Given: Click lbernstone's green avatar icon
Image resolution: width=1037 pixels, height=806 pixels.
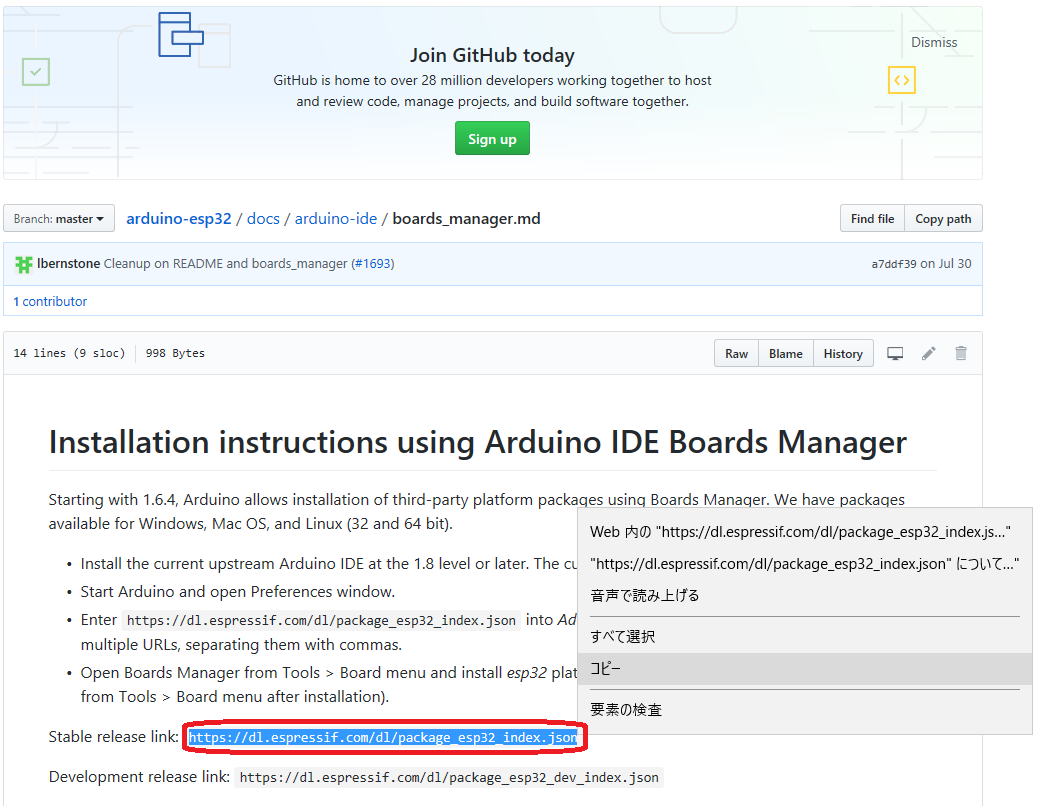Looking at the screenshot, I should click(24, 264).
